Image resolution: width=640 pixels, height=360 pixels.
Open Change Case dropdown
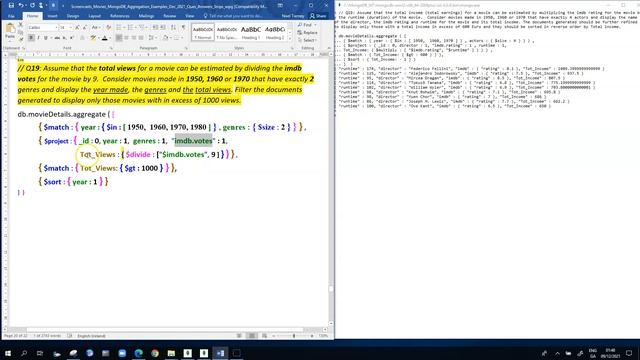pos(95,27)
